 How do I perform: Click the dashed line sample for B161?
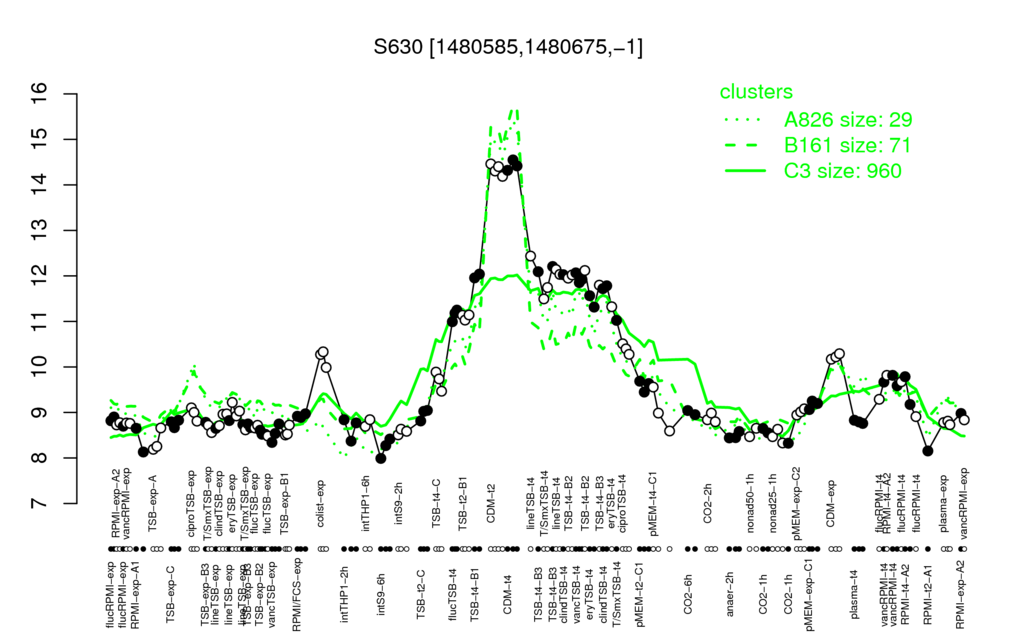(x=745, y=146)
